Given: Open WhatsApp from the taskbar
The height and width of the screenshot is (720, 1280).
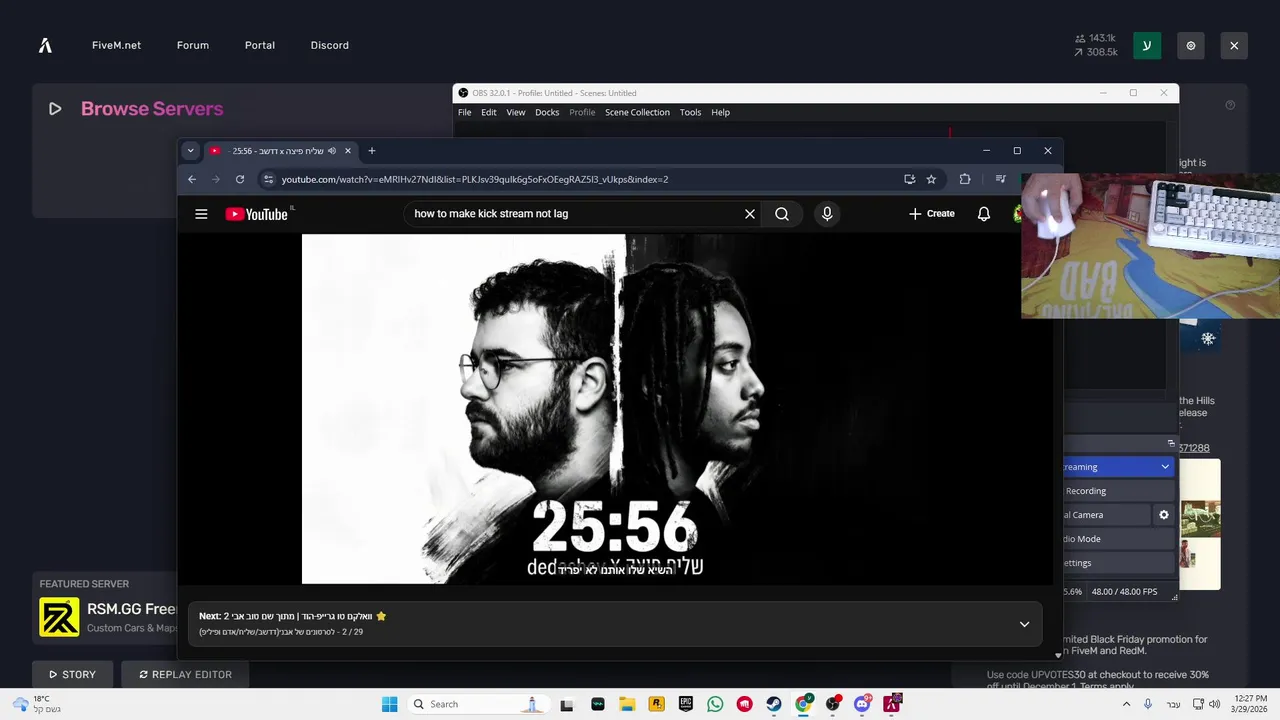Looking at the screenshot, I should point(715,704).
